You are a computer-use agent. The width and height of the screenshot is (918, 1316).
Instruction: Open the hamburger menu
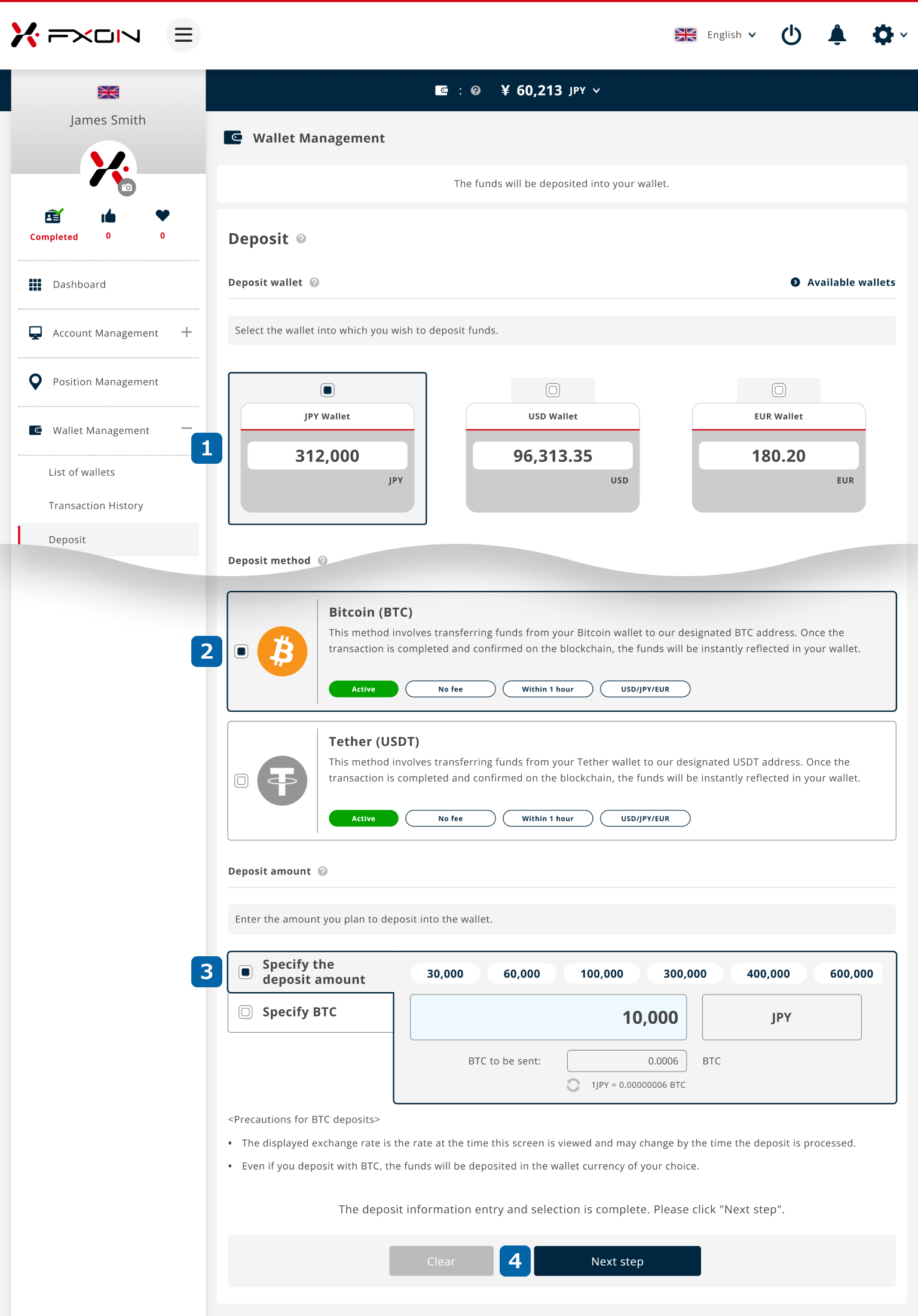click(x=183, y=35)
